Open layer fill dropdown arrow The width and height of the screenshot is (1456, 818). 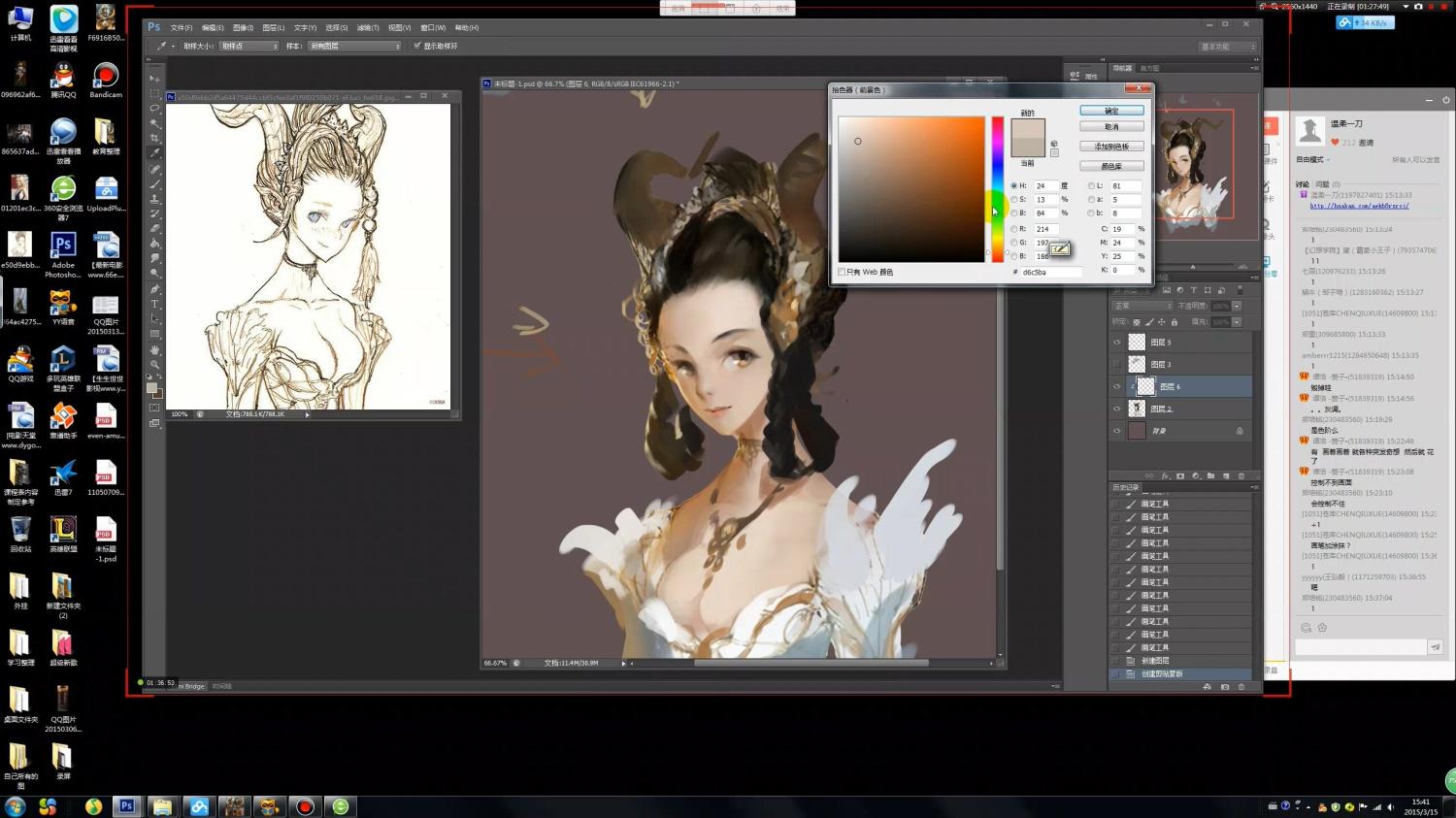1237,321
